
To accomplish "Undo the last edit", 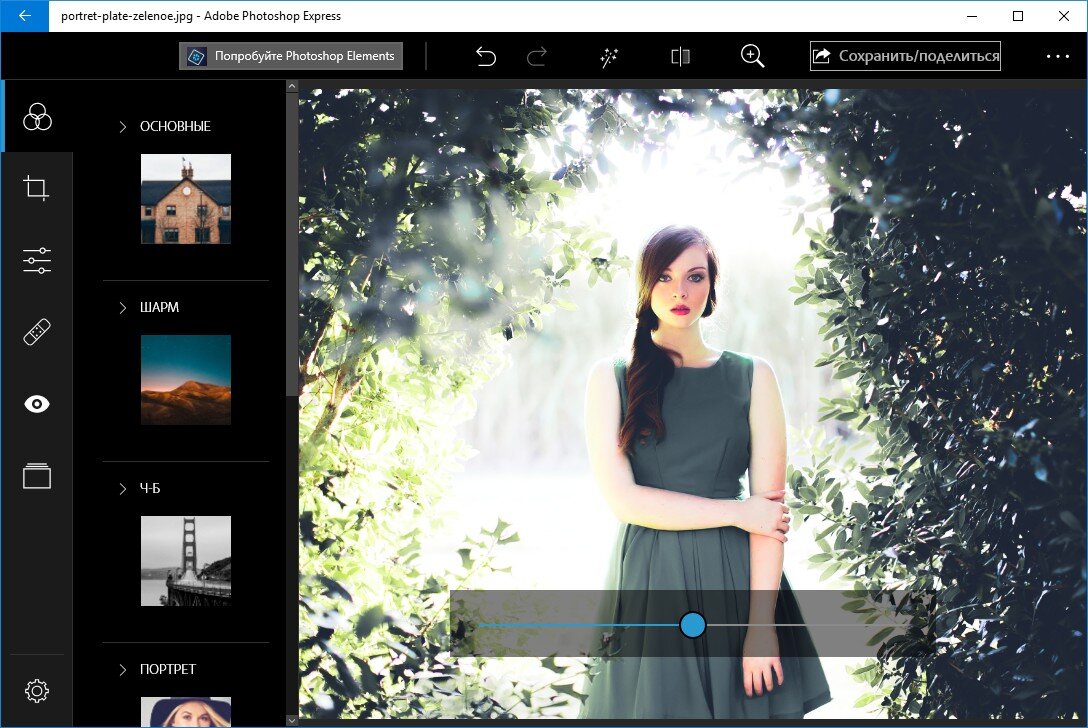I will (x=486, y=56).
